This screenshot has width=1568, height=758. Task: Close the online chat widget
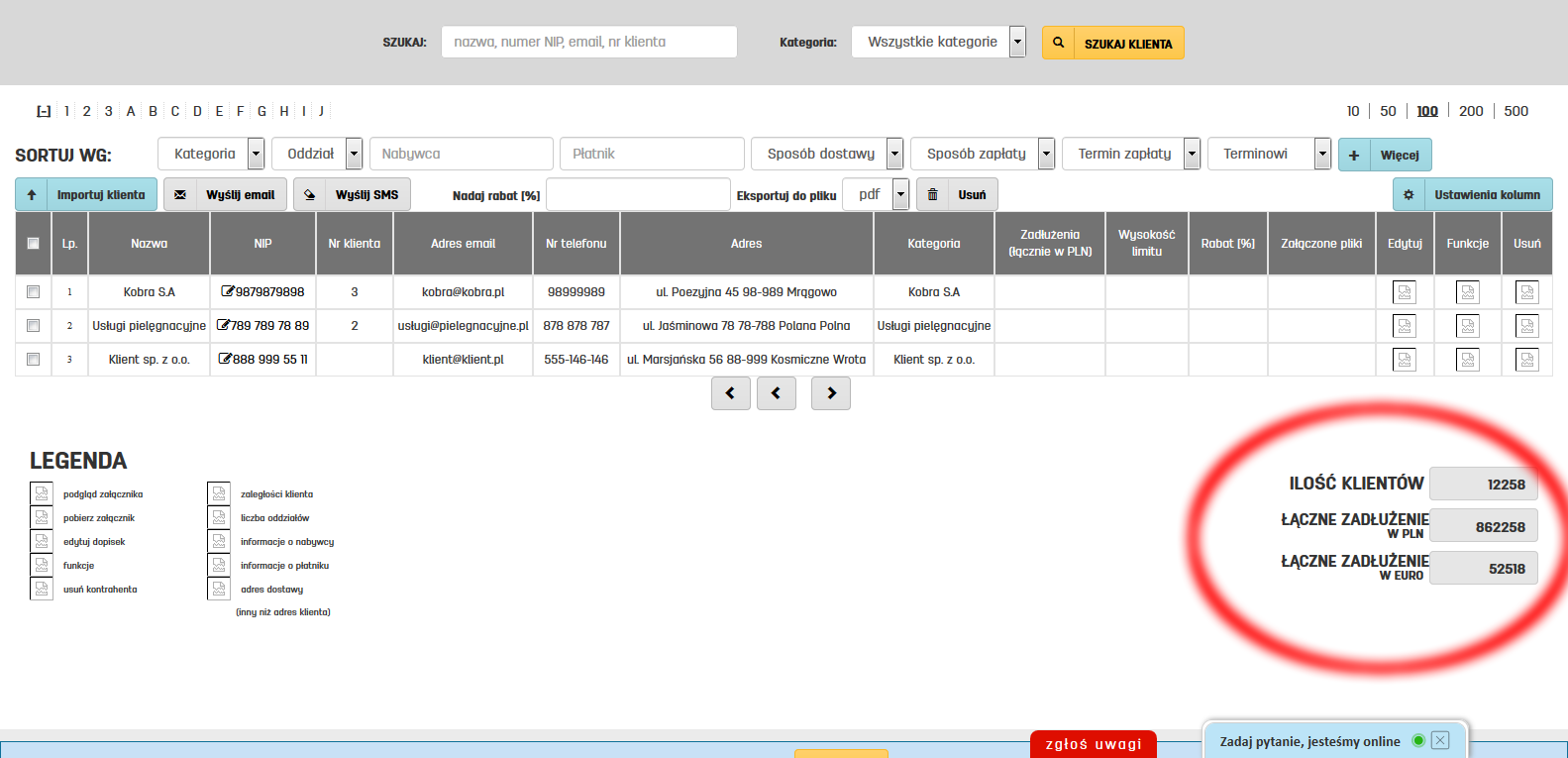[x=1440, y=740]
